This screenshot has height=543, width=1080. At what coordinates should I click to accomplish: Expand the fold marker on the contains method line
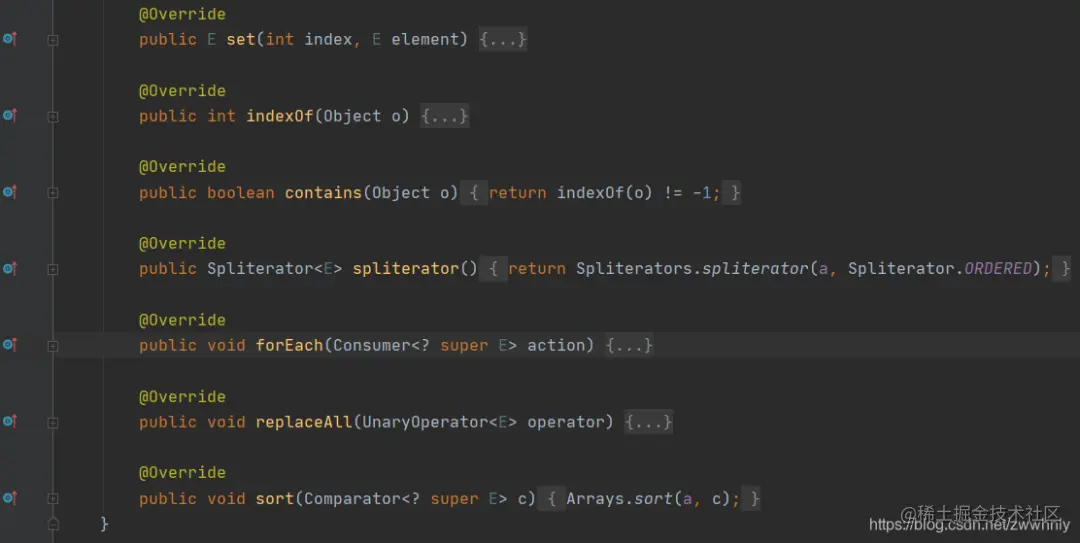point(52,194)
